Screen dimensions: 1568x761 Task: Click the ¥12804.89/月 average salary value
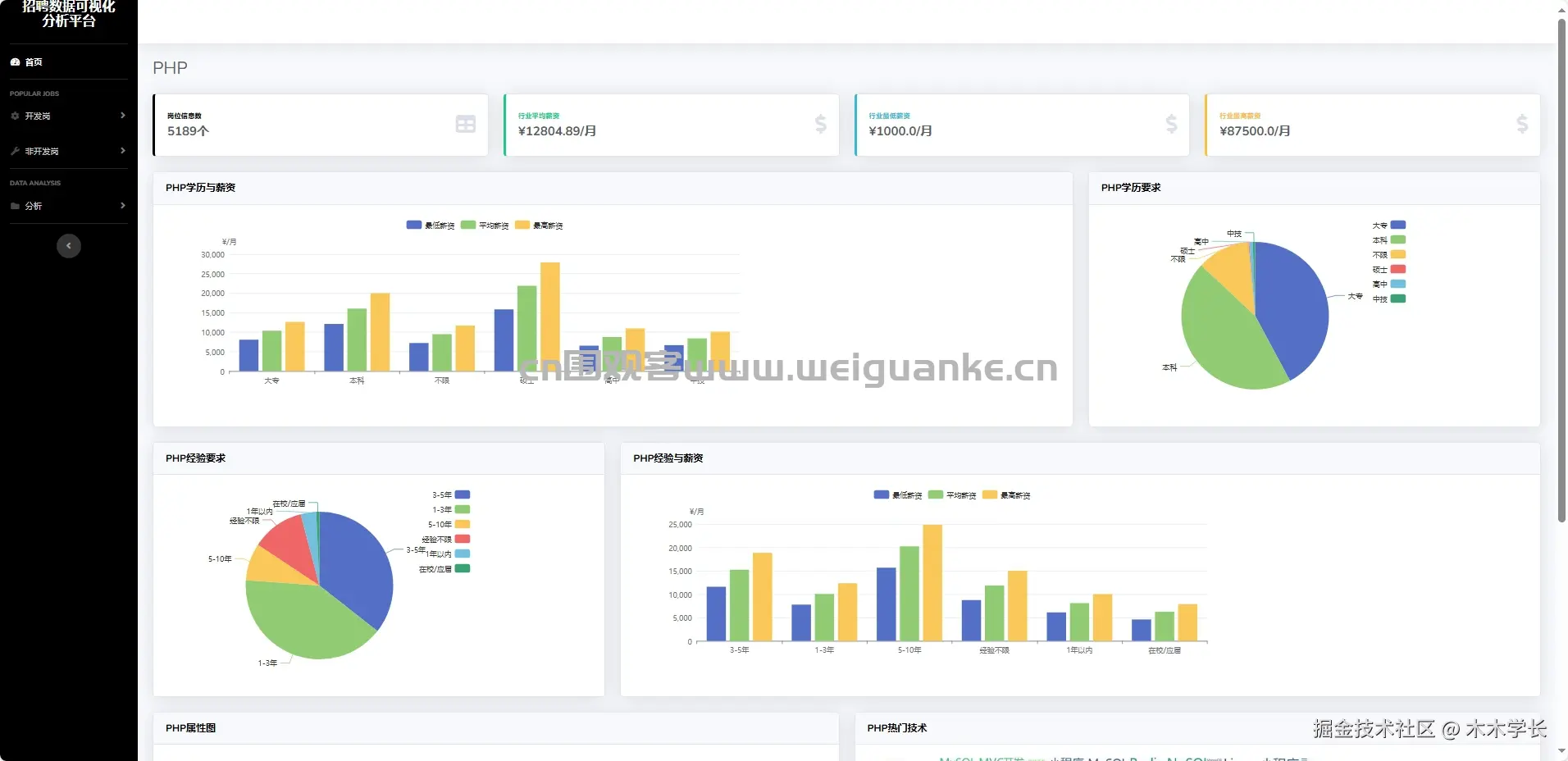click(x=557, y=131)
